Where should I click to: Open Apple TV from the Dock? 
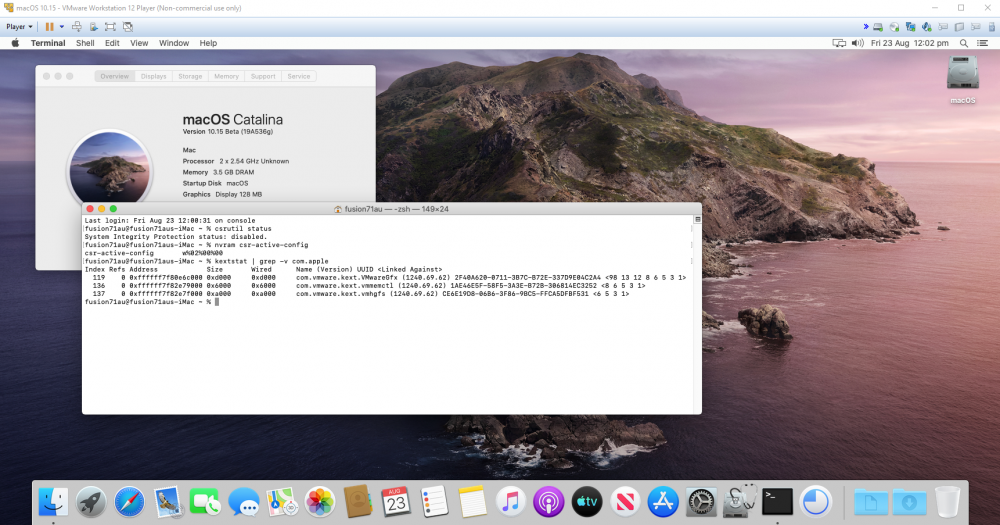click(587, 502)
